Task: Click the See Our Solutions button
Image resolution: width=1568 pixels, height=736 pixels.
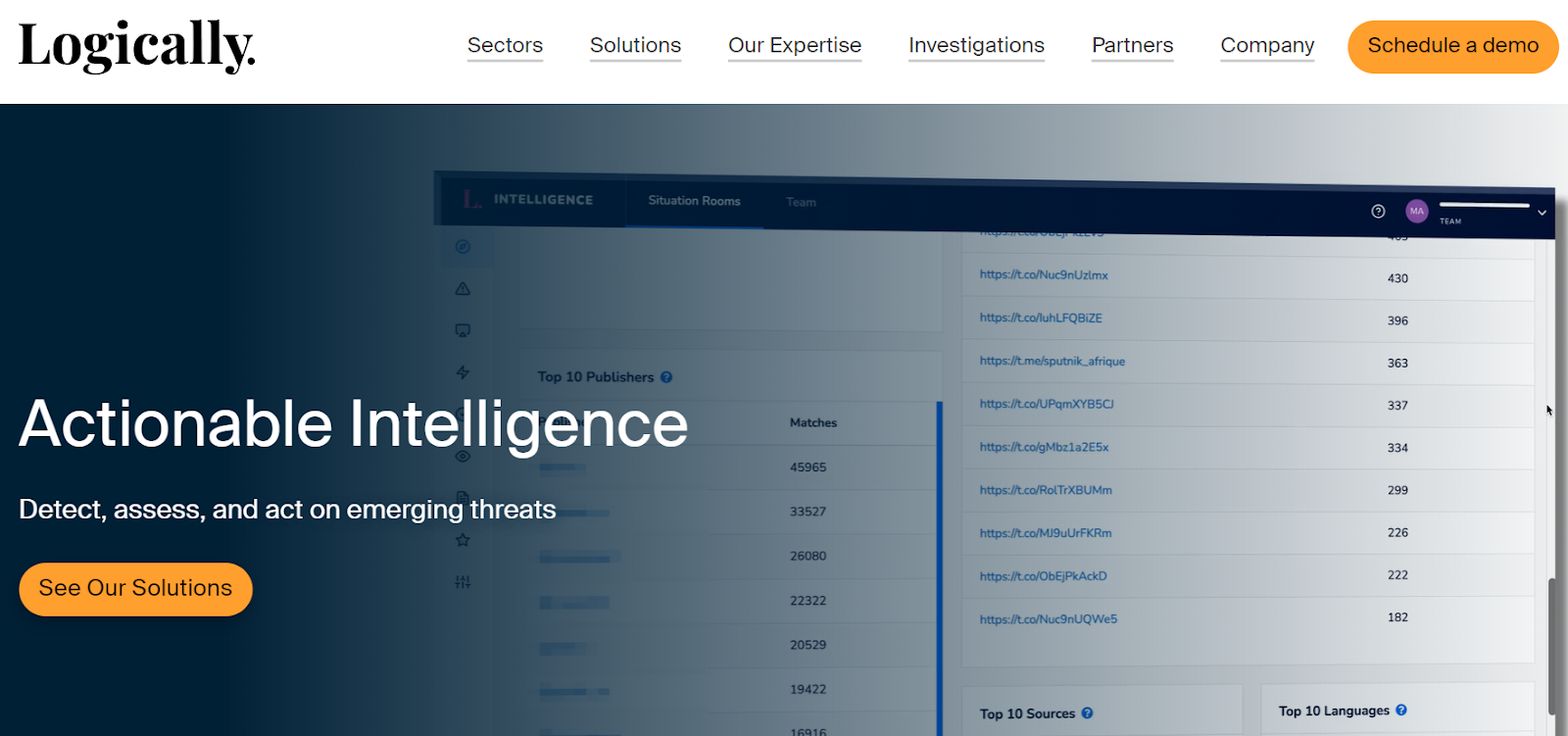Action: 135,589
